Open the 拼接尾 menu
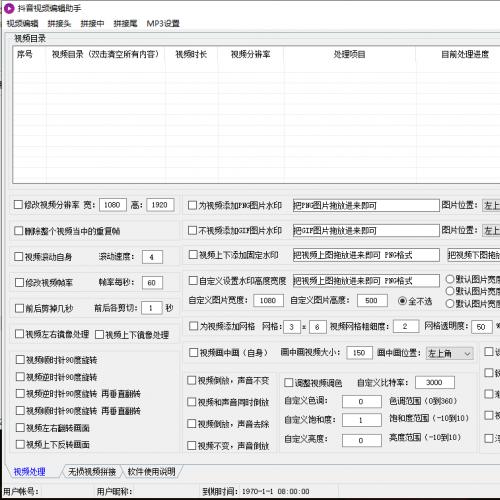This screenshot has height=500, width=500. click(125, 23)
